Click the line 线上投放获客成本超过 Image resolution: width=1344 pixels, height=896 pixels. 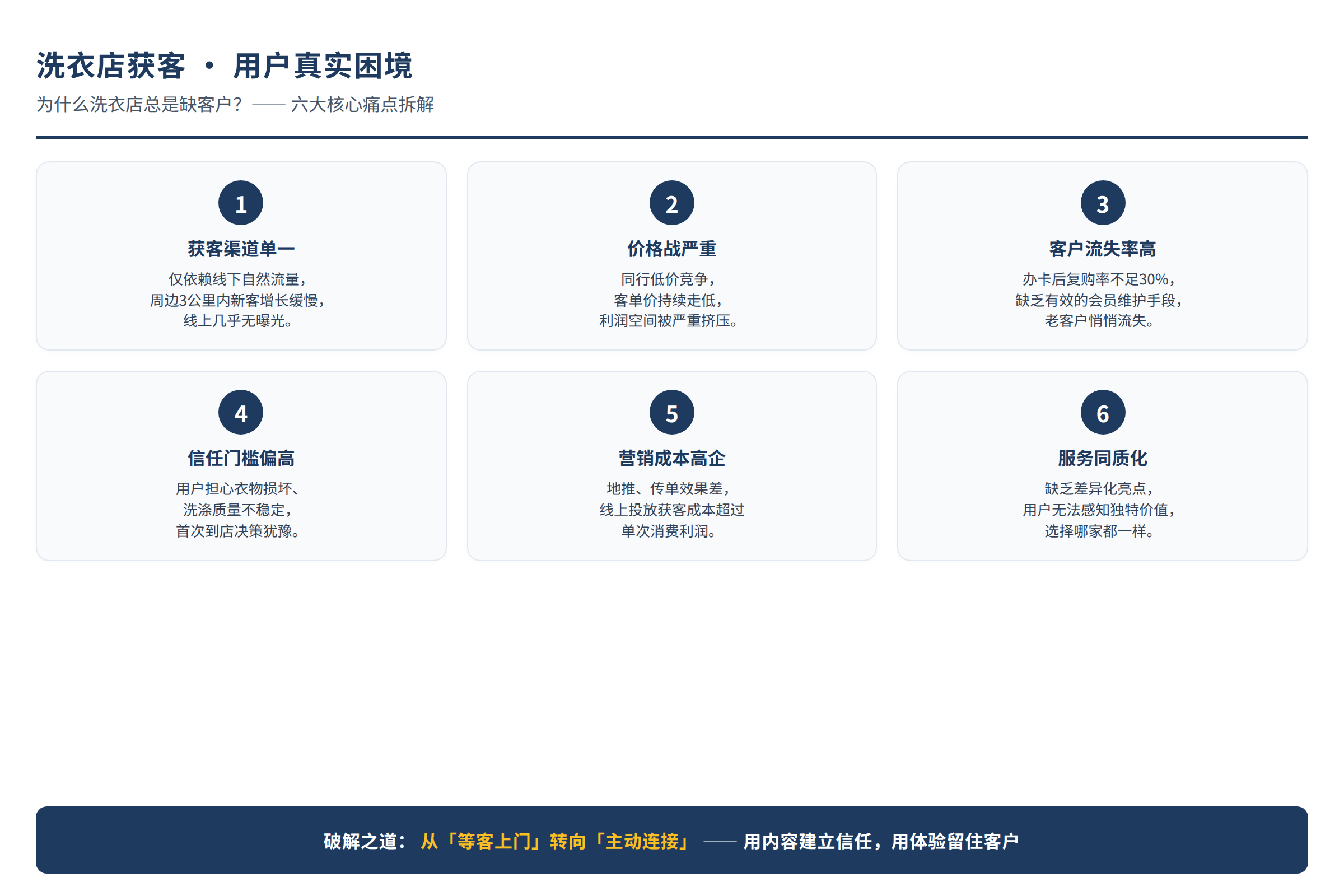[671, 510]
